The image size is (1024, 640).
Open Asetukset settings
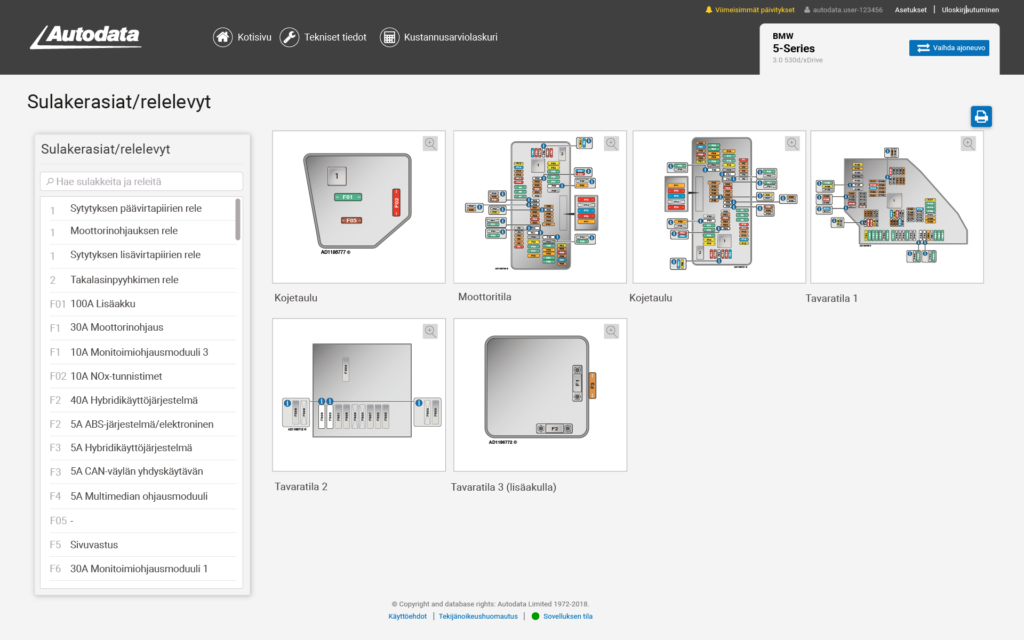coord(911,10)
